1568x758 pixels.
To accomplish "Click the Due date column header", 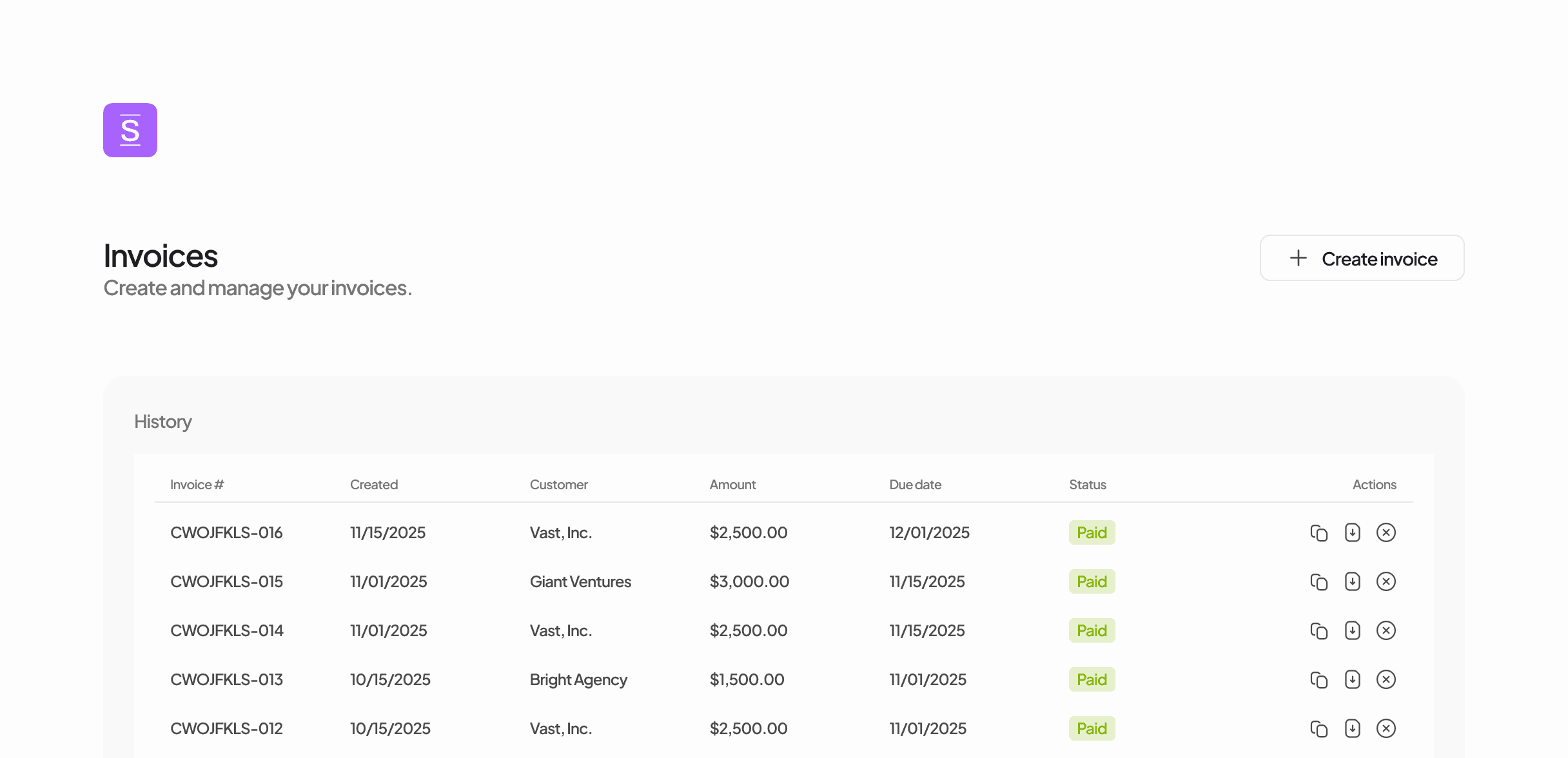I will tap(915, 485).
